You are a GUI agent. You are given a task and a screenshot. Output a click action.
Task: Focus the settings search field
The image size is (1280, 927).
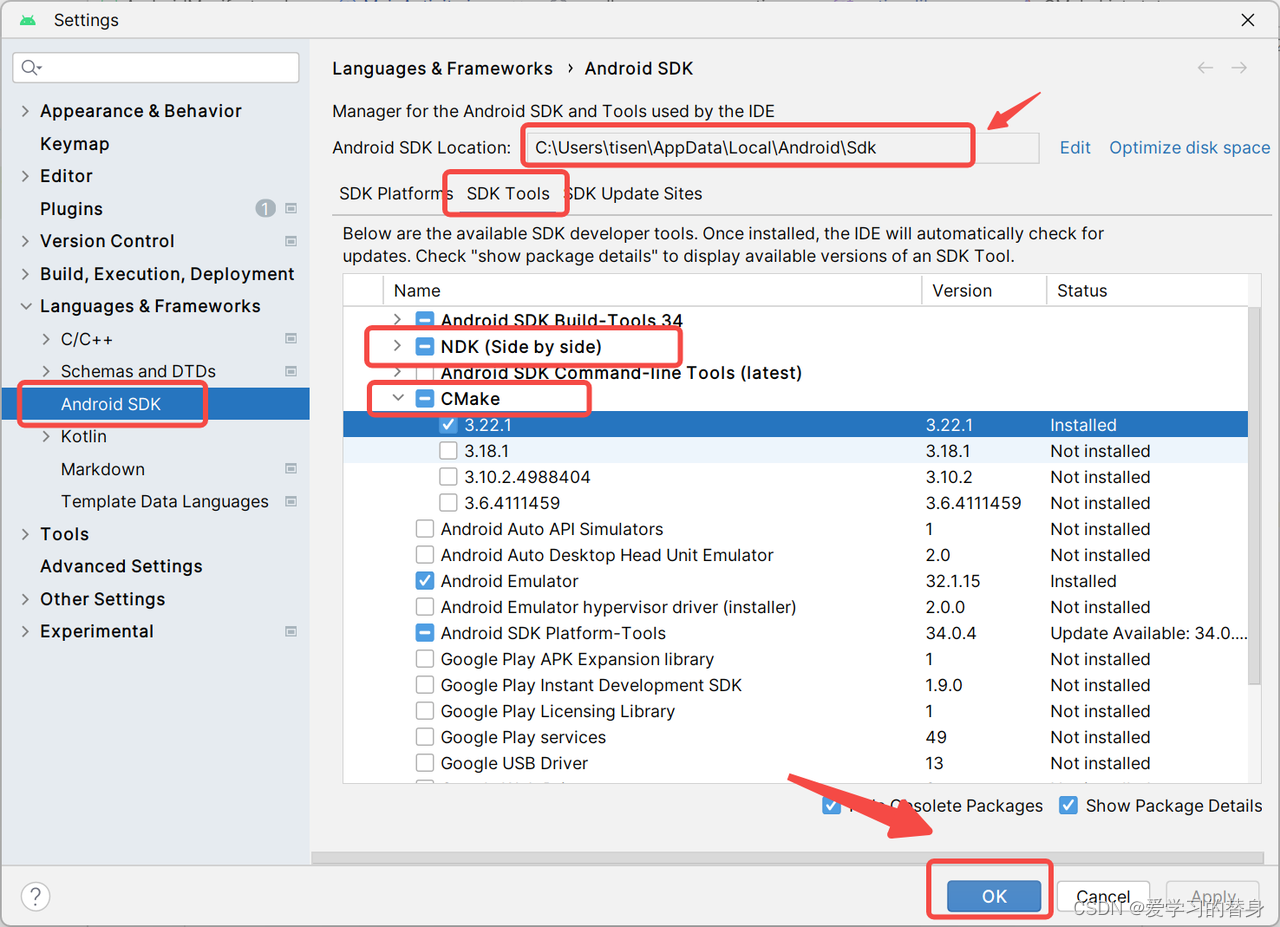click(x=156, y=67)
